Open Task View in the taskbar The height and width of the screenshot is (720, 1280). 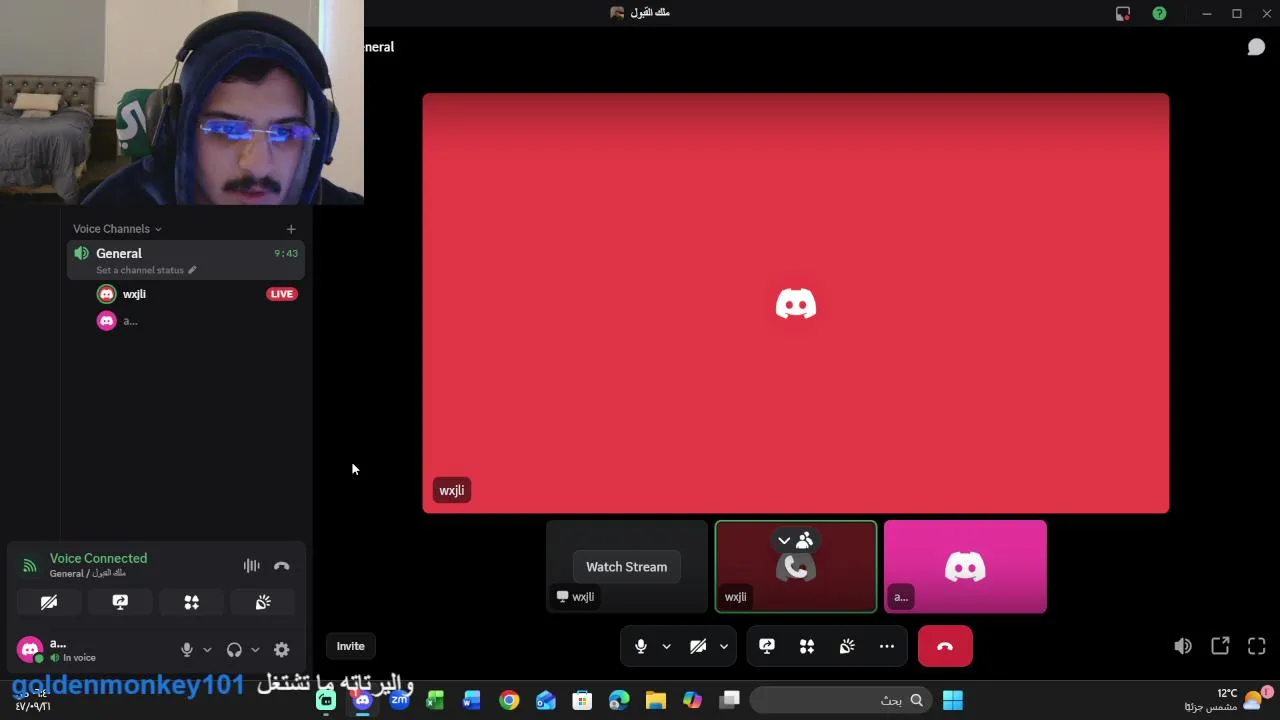pos(729,701)
